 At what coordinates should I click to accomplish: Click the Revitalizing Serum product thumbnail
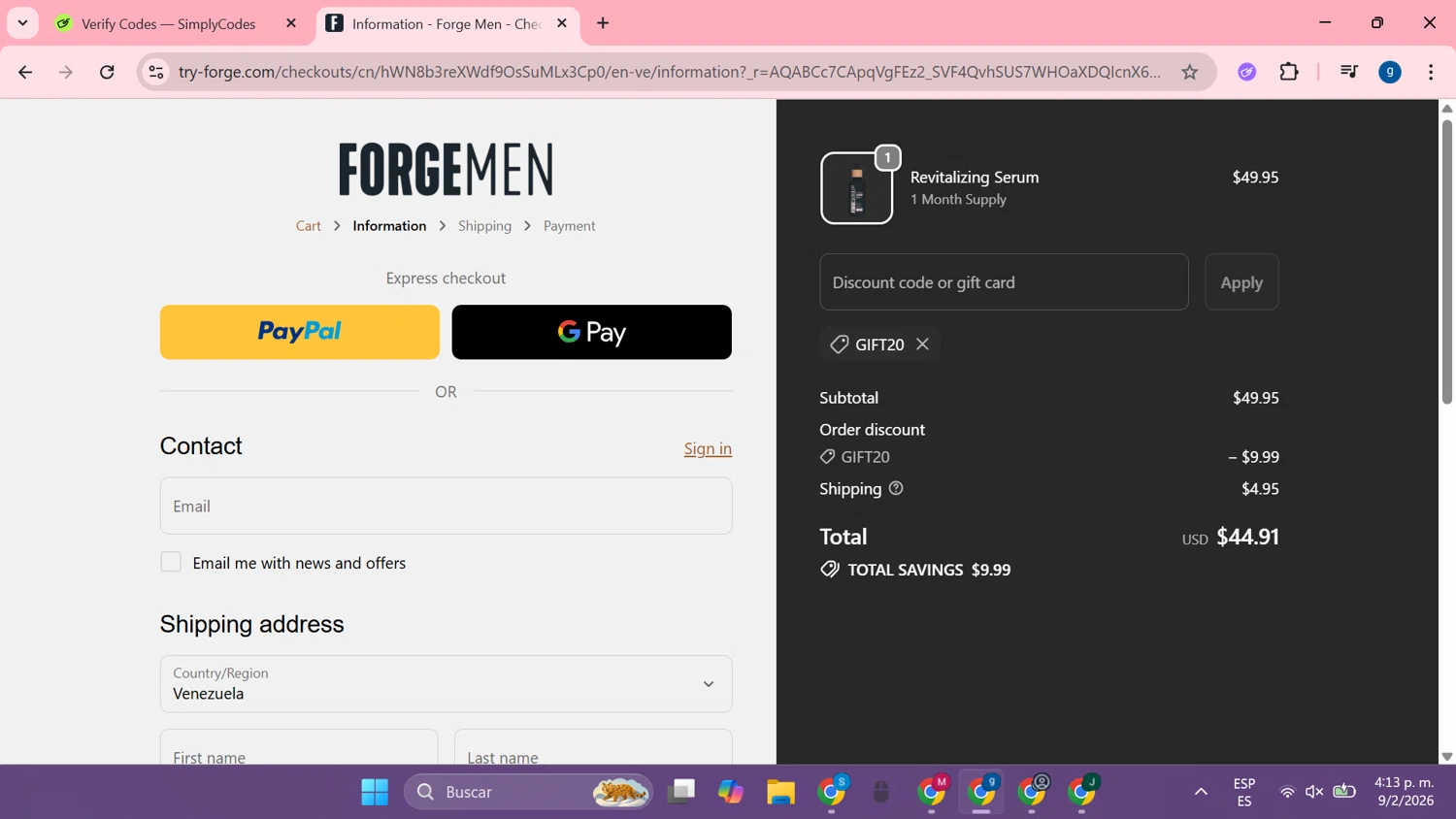tap(857, 188)
